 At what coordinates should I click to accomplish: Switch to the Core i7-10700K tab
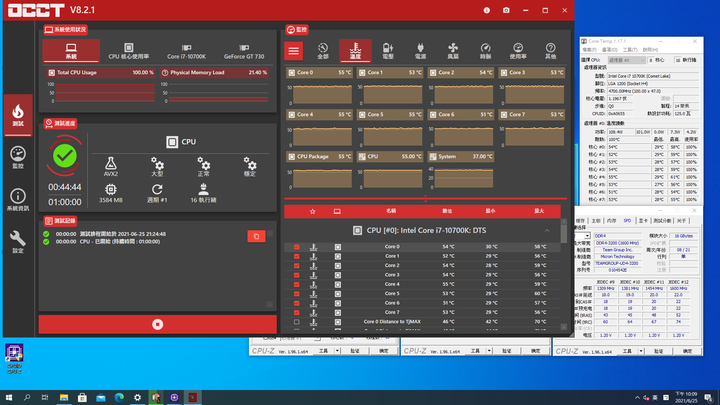tap(186, 51)
